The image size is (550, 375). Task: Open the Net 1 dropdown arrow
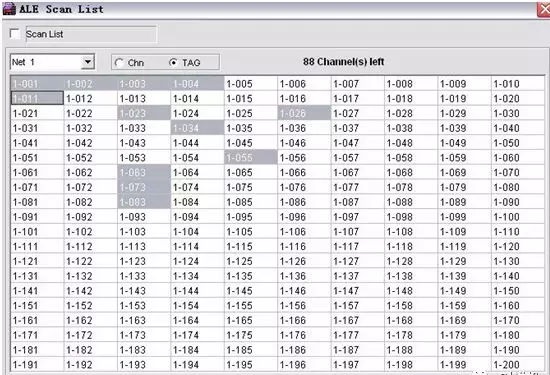[87, 62]
